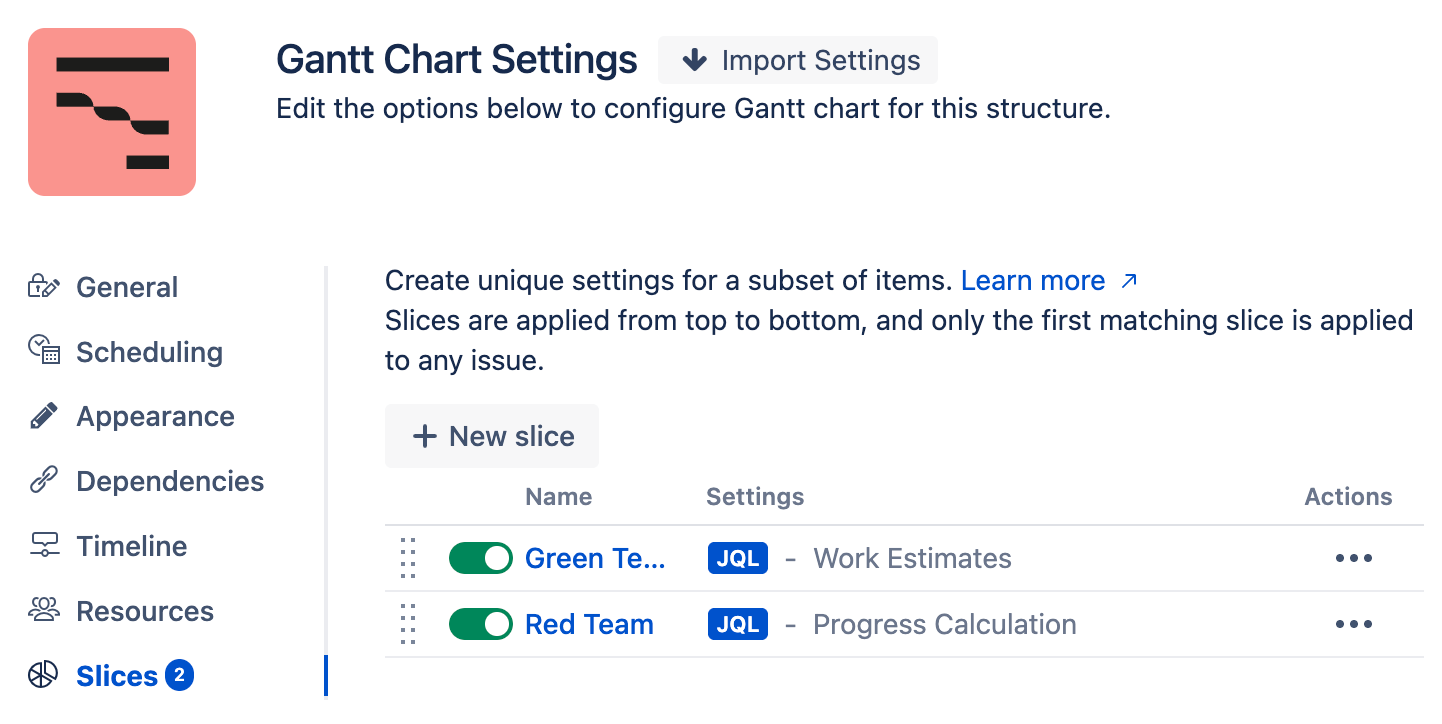Switch to the Dependencies settings tab
This screenshot has width=1442, height=724.
tap(170, 481)
